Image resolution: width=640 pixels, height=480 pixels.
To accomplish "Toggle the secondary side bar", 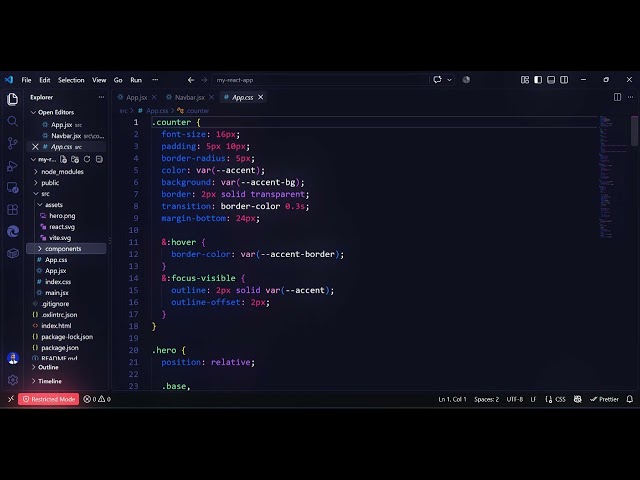I will pyautogui.click(x=564, y=80).
